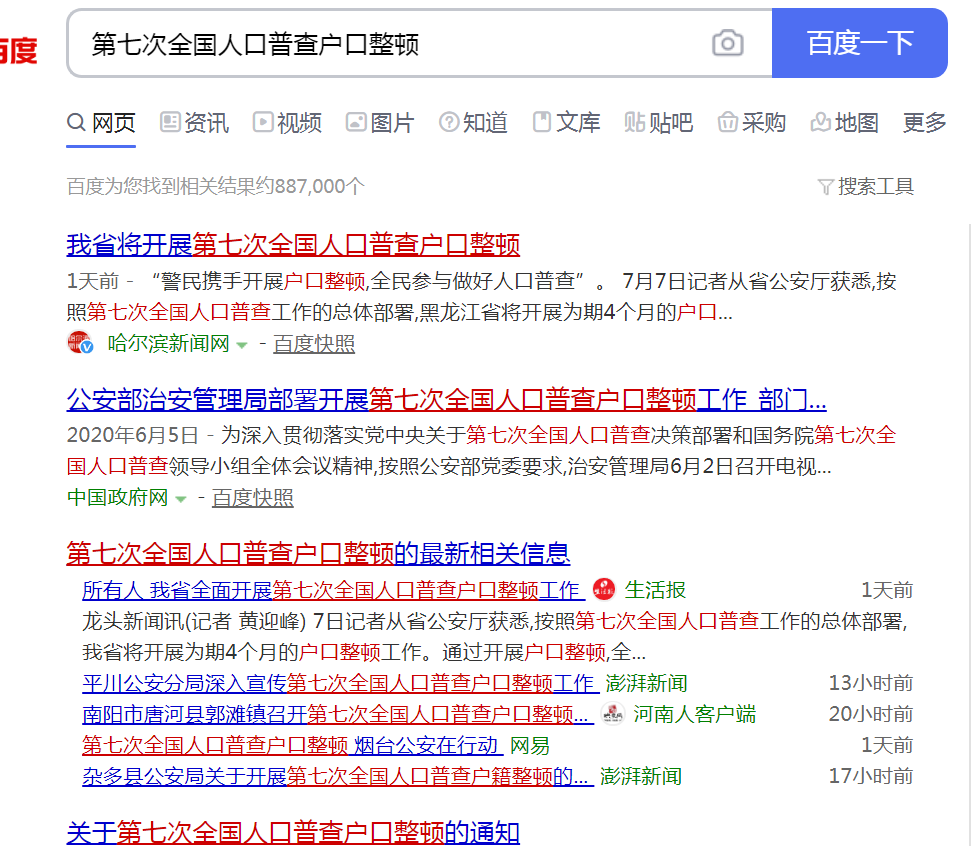974x846 pixels.
Task: Click the 13小时前 timestamp
Action: point(870,683)
